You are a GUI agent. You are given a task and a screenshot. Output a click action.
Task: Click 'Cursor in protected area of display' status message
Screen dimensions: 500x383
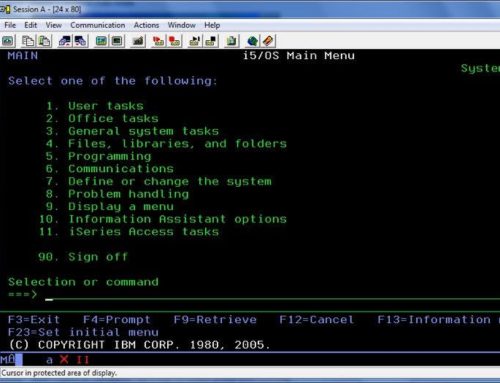pyautogui.click(x=59, y=373)
